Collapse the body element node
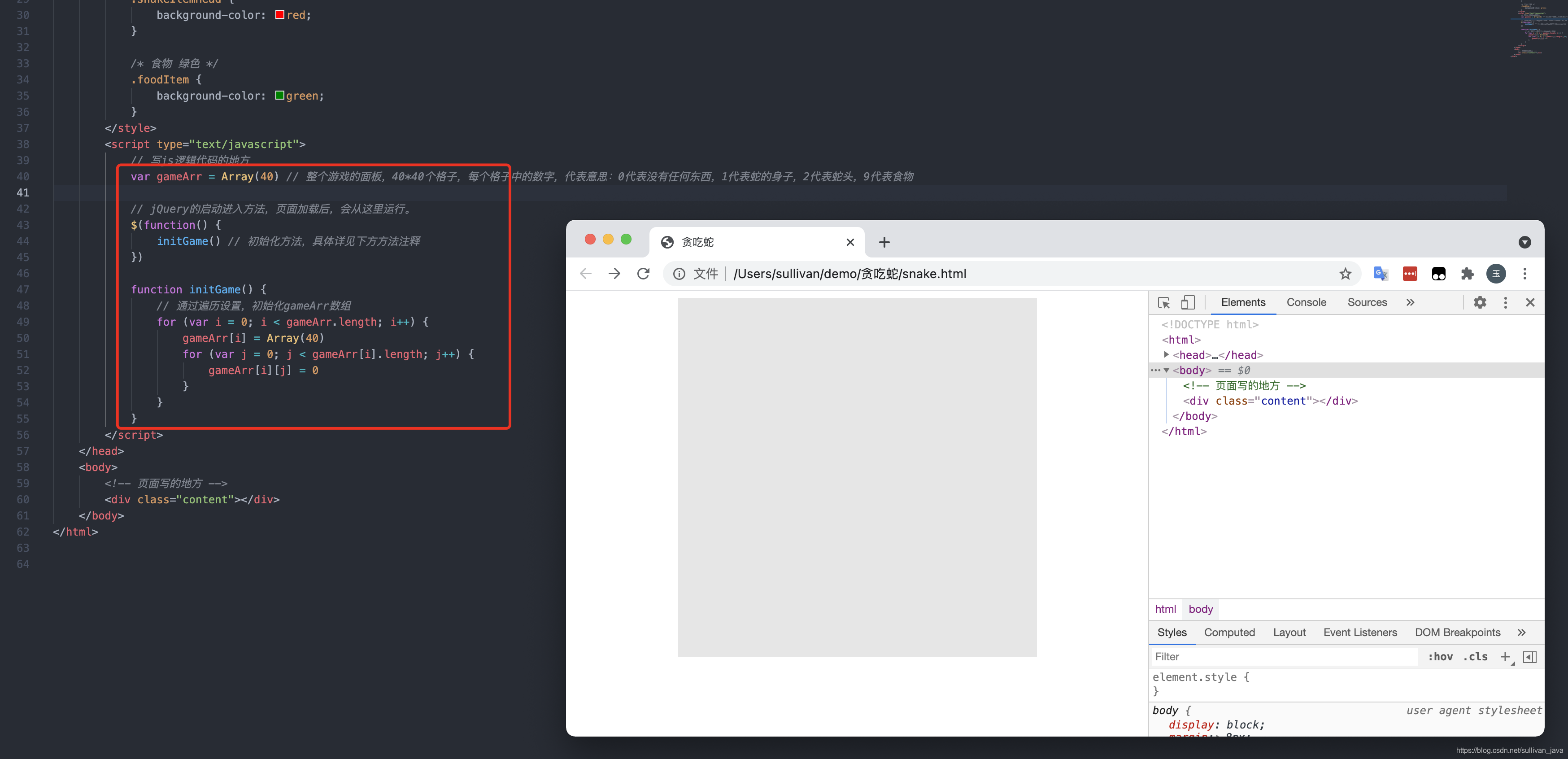The image size is (1568, 759). pyautogui.click(x=1166, y=370)
